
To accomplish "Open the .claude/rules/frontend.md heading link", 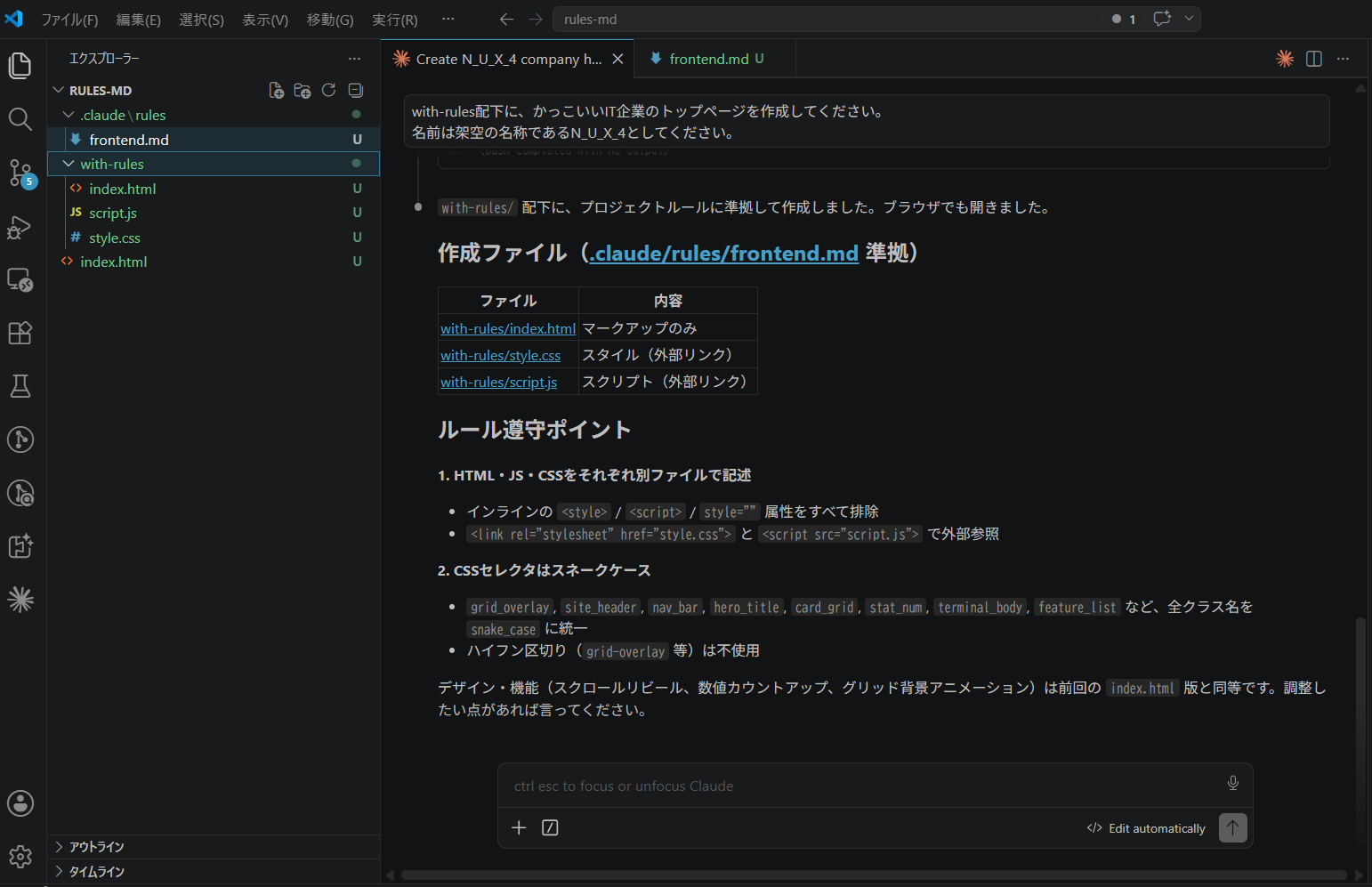I will (x=723, y=254).
